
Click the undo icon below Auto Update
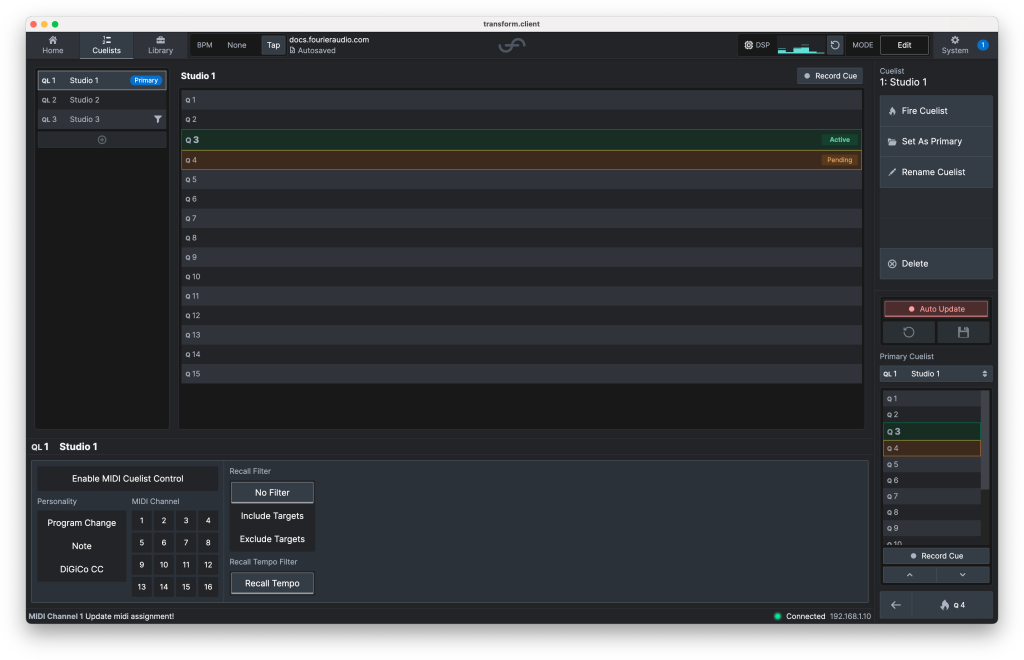[909, 332]
